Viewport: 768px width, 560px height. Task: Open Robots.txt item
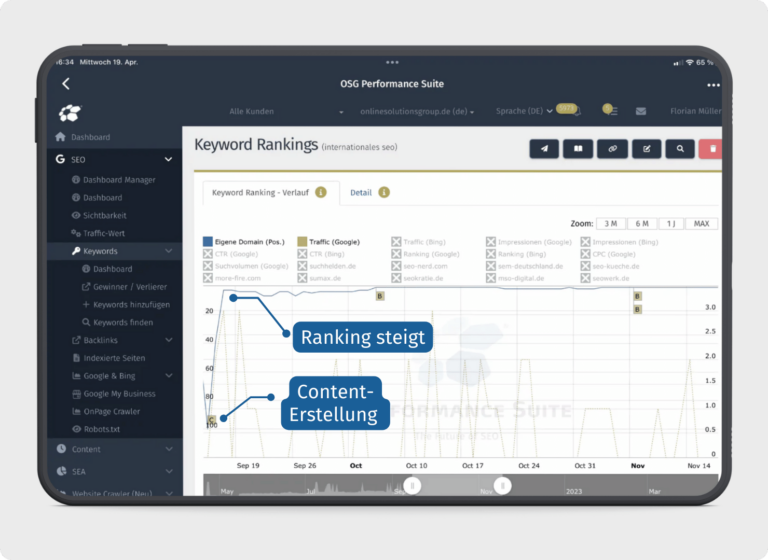click(96, 429)
